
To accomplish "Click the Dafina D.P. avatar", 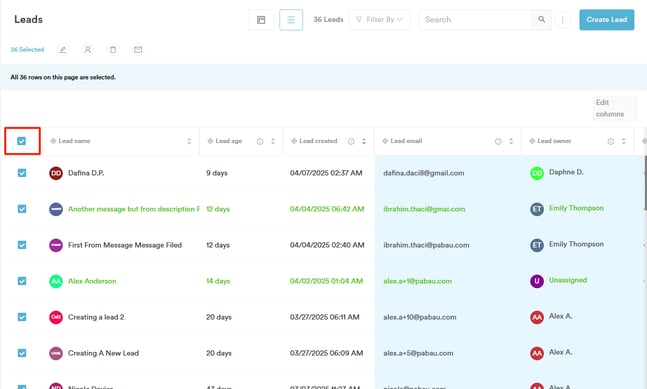I will [56, 173].
